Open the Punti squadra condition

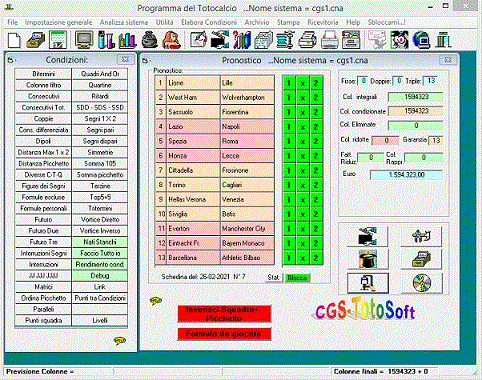43,320
